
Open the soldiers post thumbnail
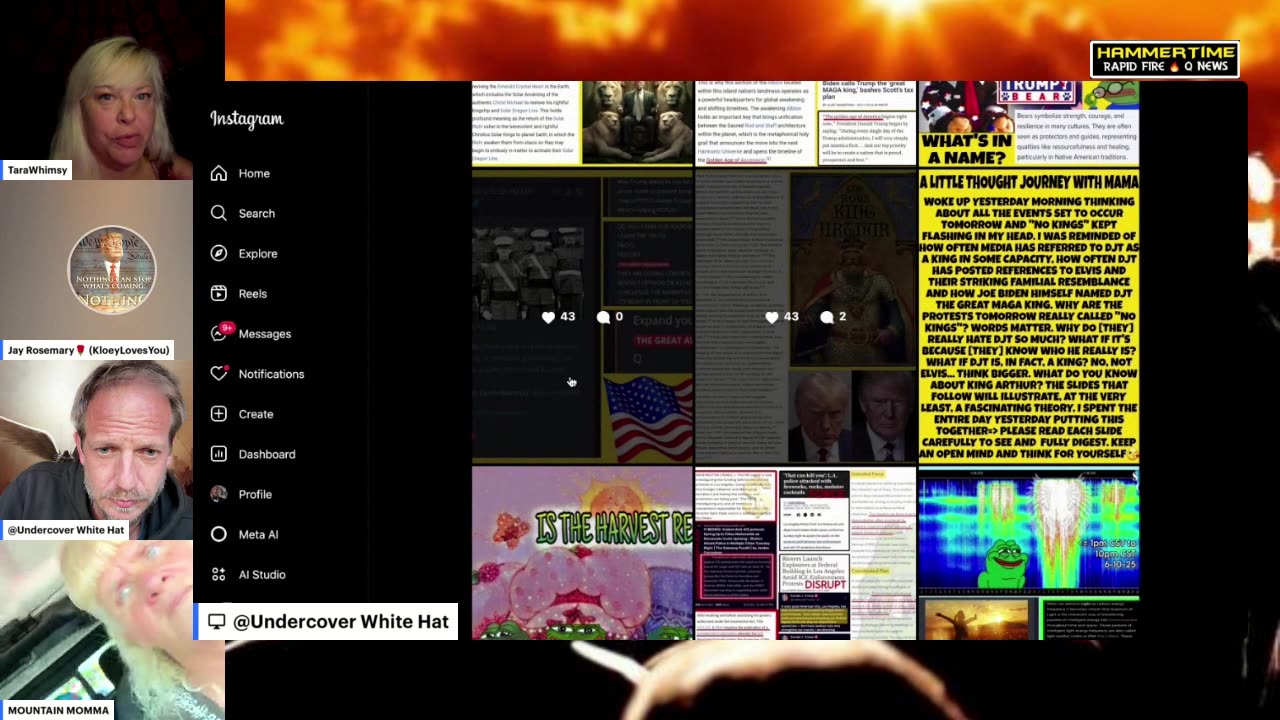coord(582,316)
